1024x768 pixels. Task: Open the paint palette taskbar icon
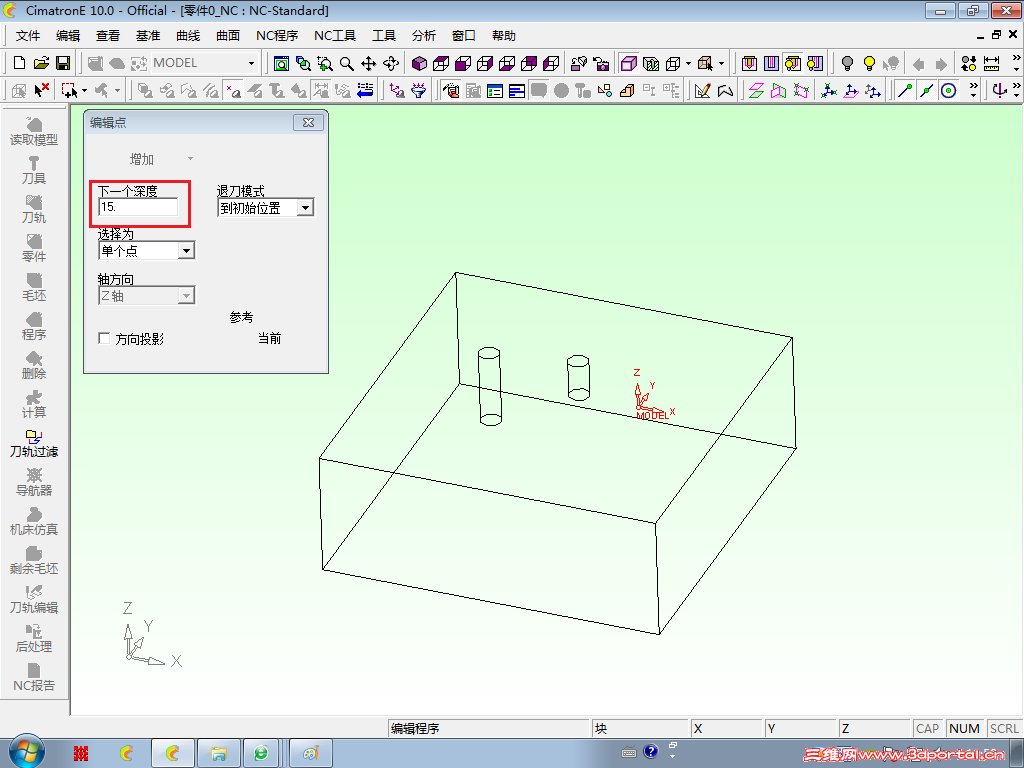coord(311,754)
